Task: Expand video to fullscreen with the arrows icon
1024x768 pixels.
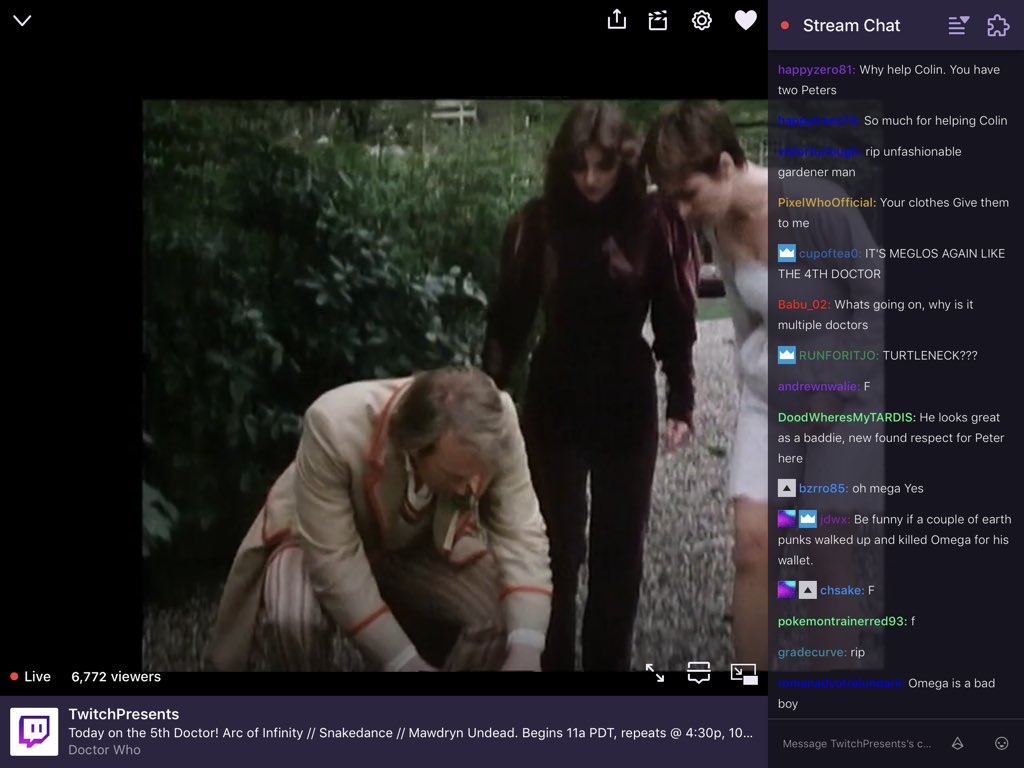Action: pyautogui.click(x=654, y=673)
